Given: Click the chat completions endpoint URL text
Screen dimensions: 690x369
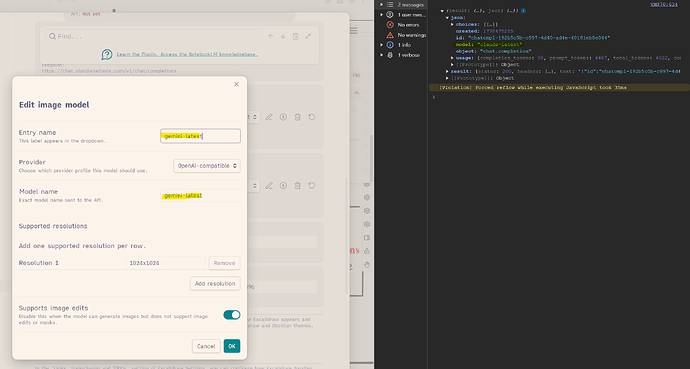Looking at the screenshot, I should 109,71.
